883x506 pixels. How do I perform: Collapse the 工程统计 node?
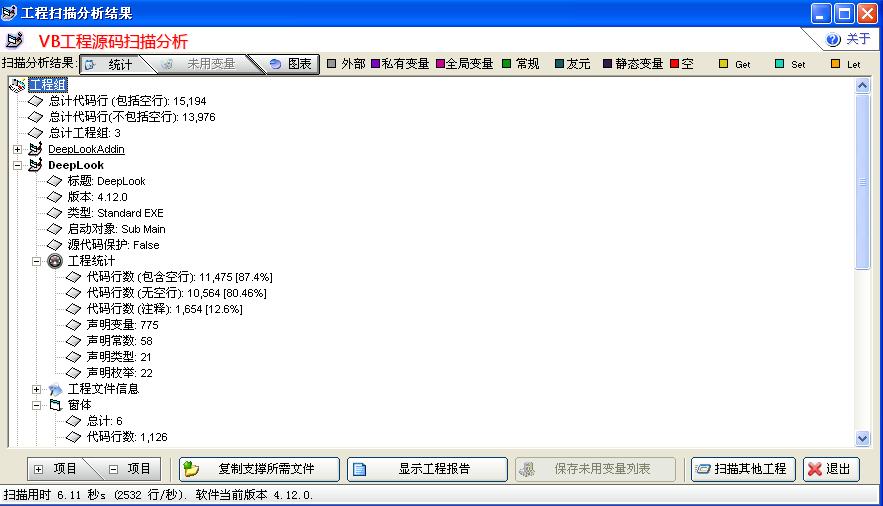(x=37, y=261)
